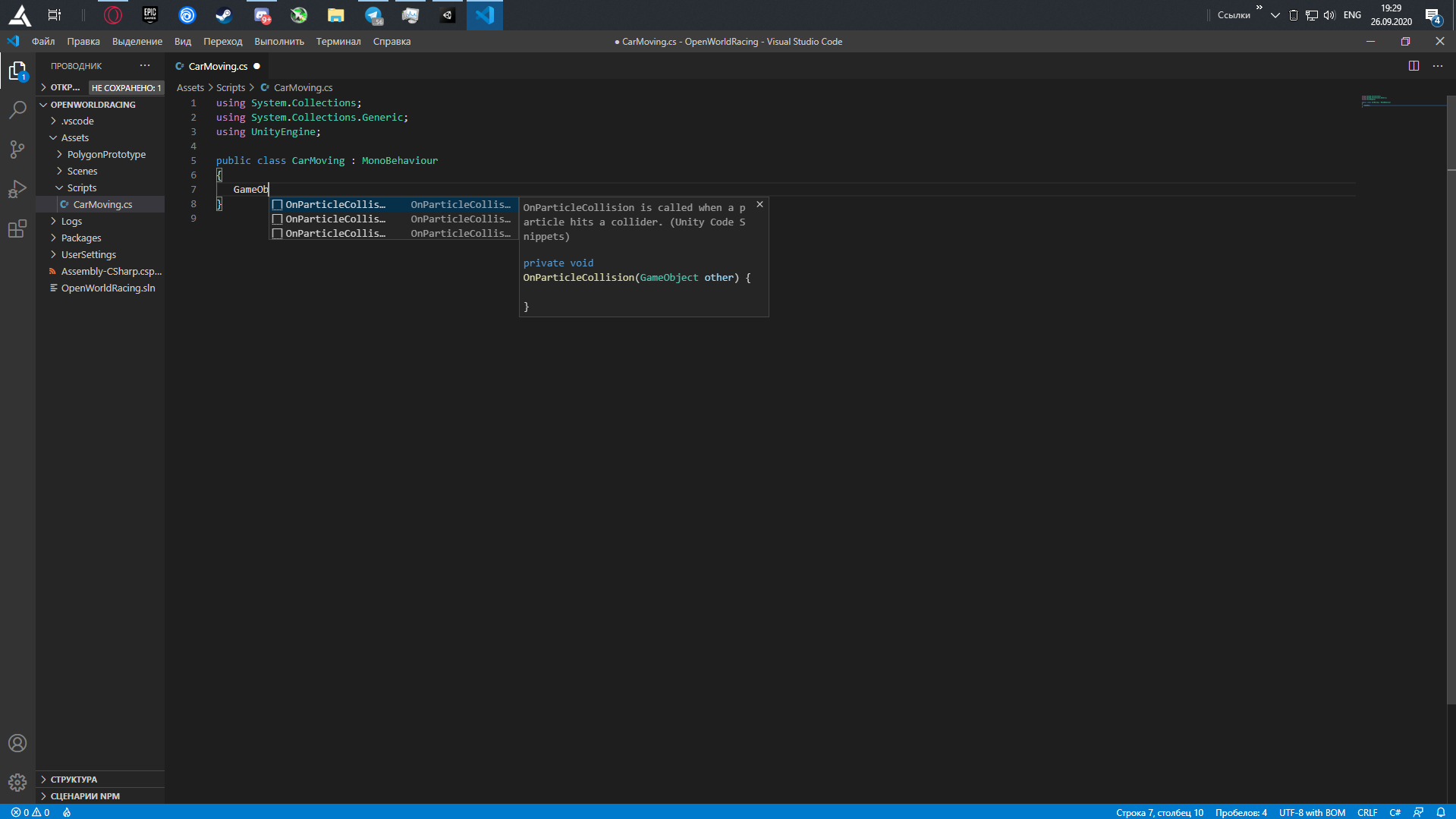Select first OnParticleCollision suggestion
This screenshot has height=819, width=1456.
pyautogui.click(x=394, y=205)
